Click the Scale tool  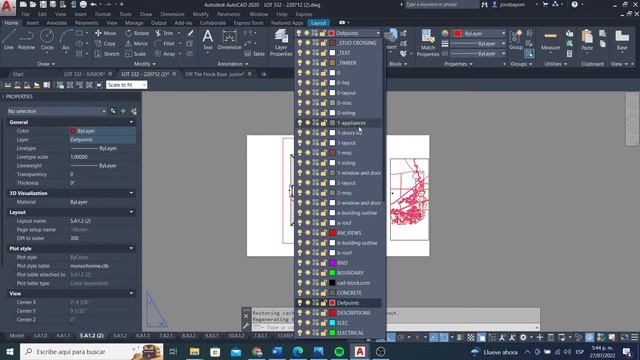pyautogui.click(x=136, y=53)
